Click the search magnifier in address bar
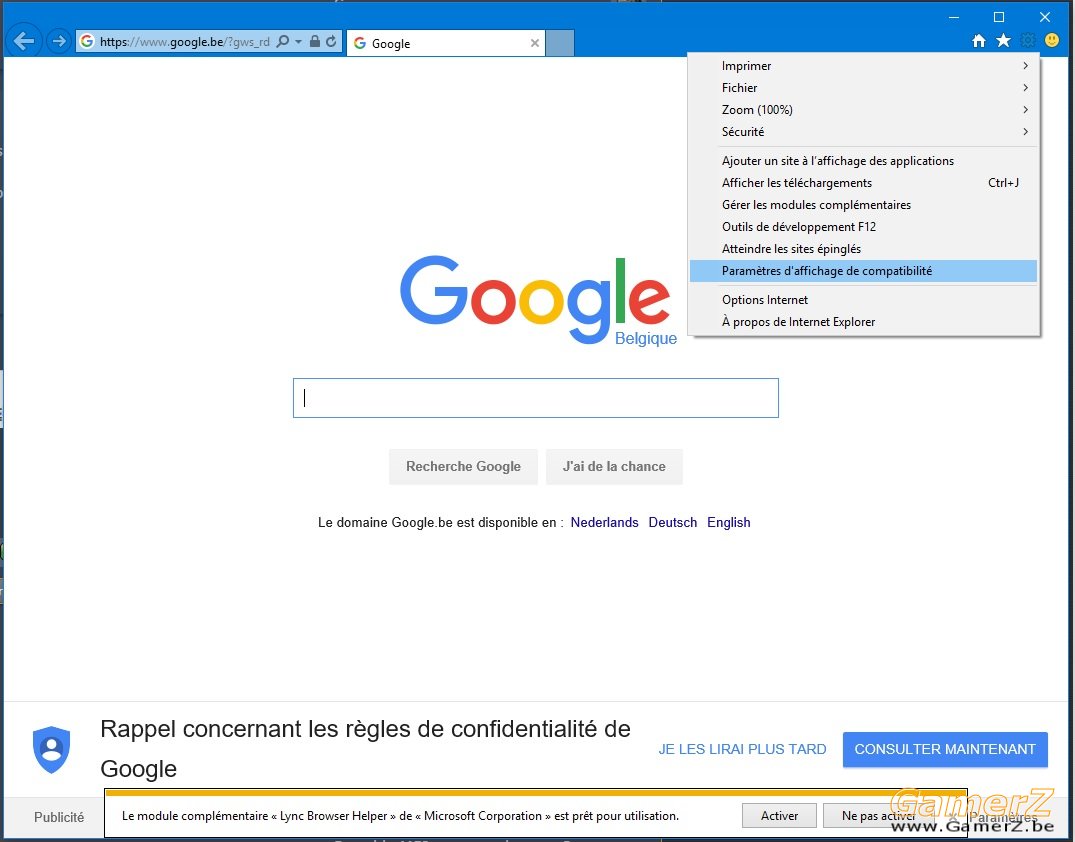 pyautogui.click(x=282, y=41)
